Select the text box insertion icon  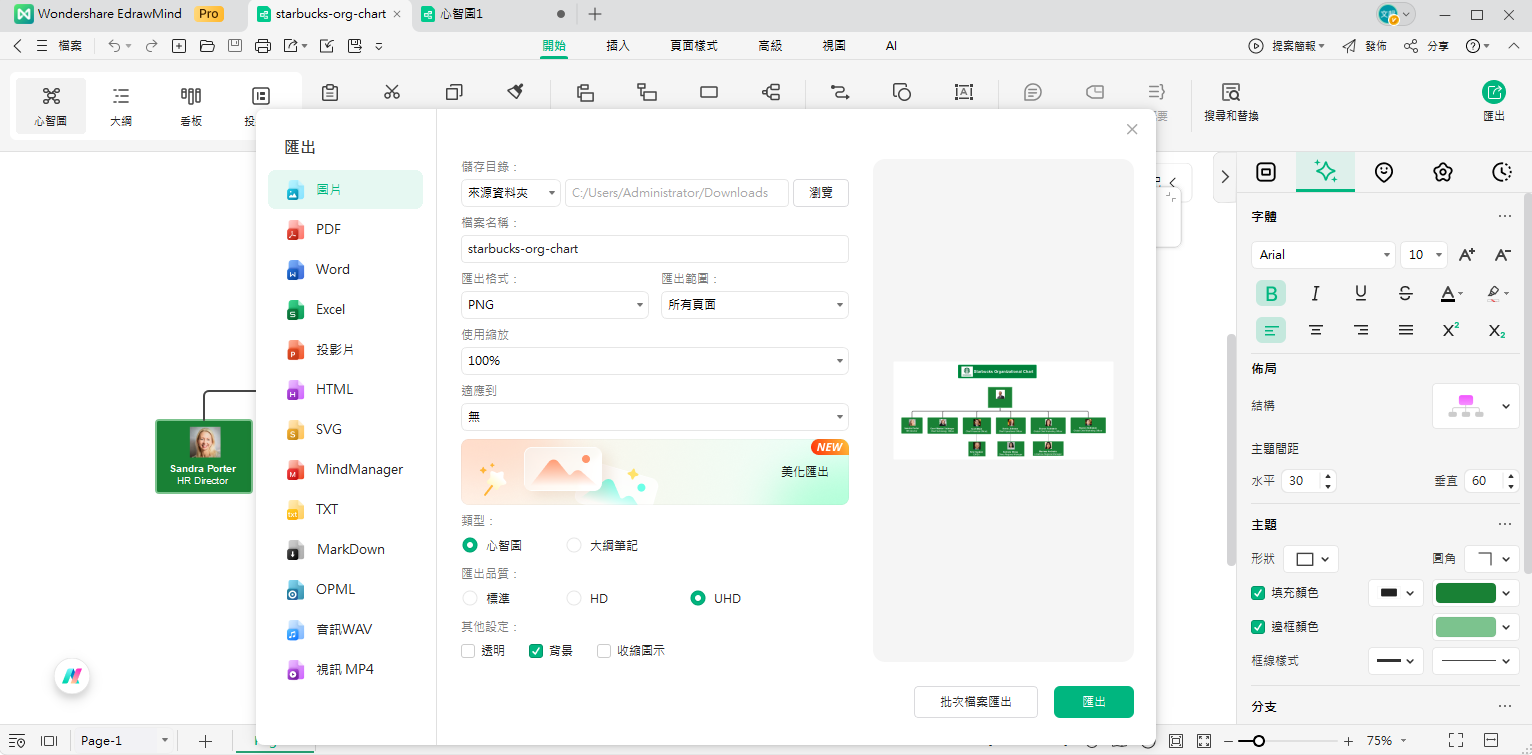pos(963,92)
